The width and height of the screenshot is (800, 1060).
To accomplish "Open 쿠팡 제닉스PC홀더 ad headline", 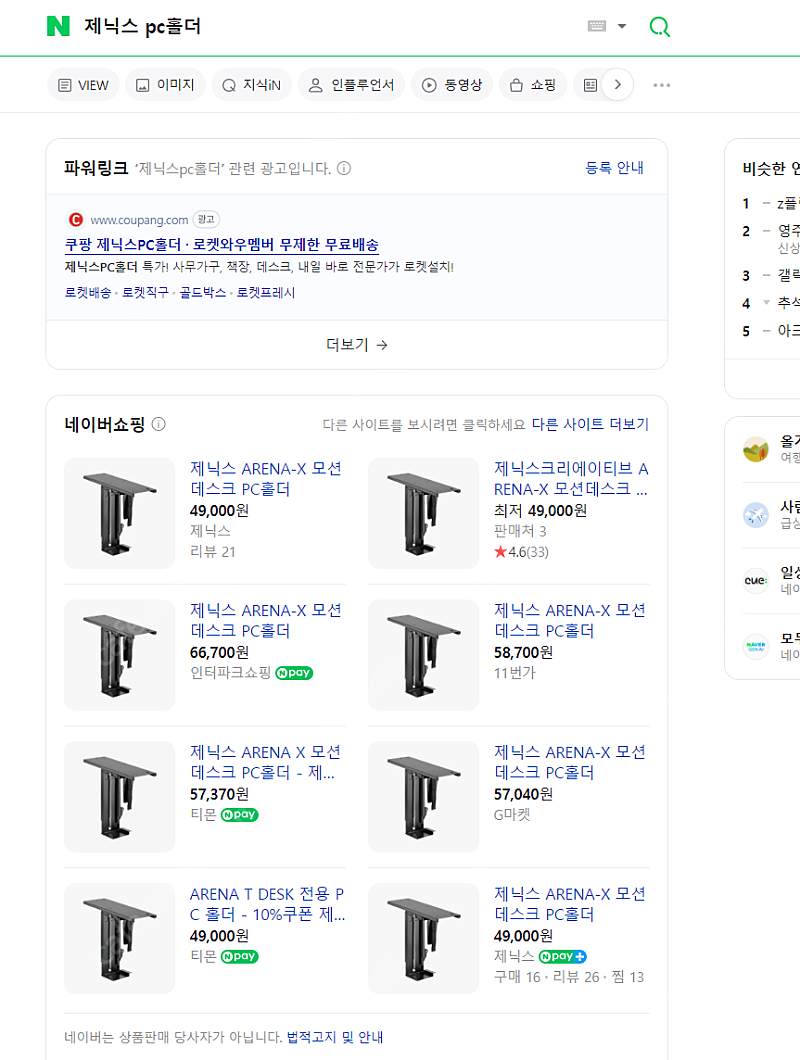I will [x=221, y=245].
